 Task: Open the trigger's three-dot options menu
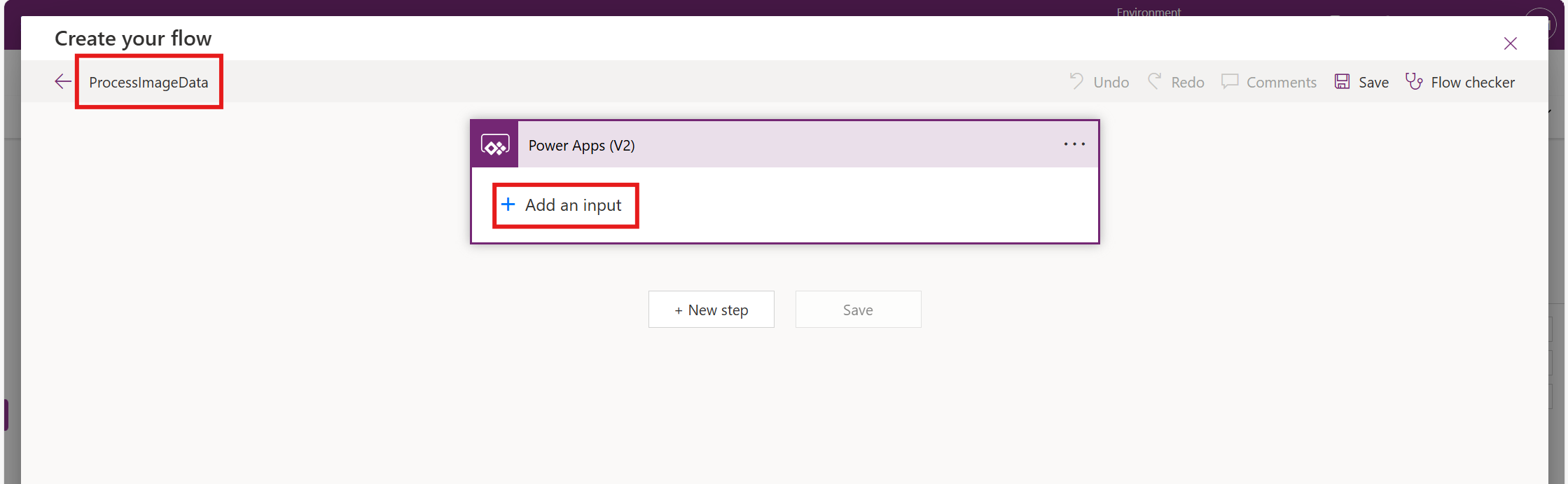(1074, 144)
